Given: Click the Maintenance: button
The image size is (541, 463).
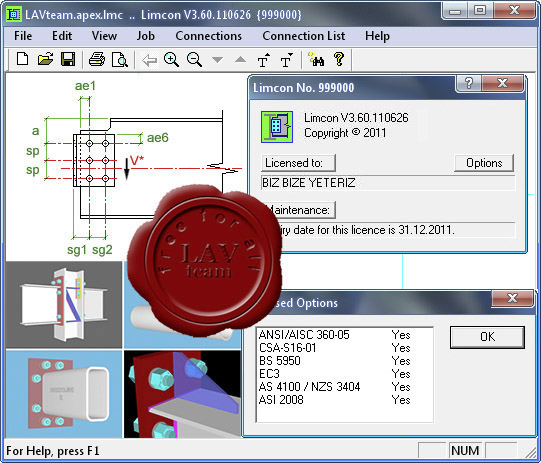Looking at the screenshot, I should click(300, 210).
